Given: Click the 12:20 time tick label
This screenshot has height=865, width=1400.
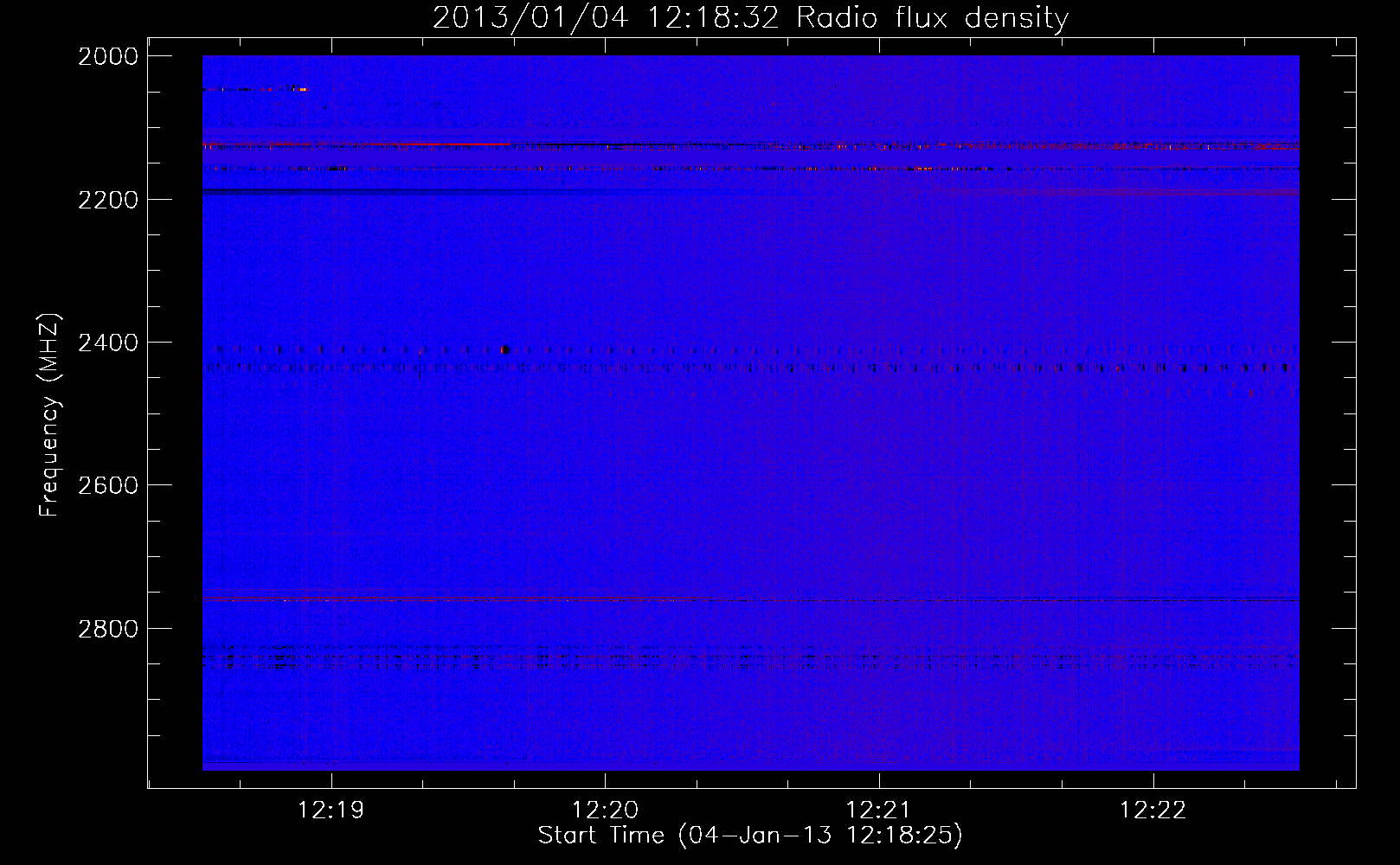Looking at the screenshot, I should pos(605,810).
